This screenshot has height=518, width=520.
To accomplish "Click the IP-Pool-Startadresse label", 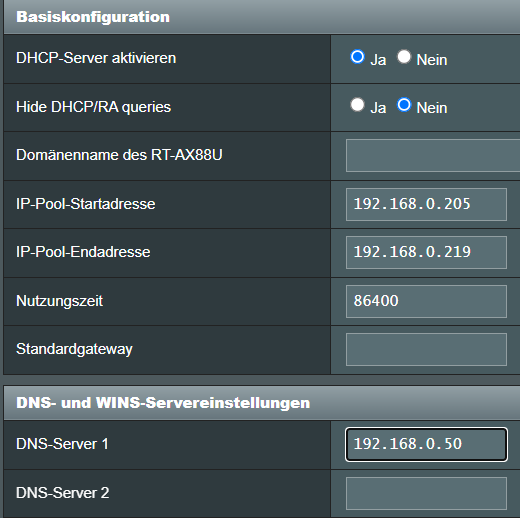I will [86, 204].
